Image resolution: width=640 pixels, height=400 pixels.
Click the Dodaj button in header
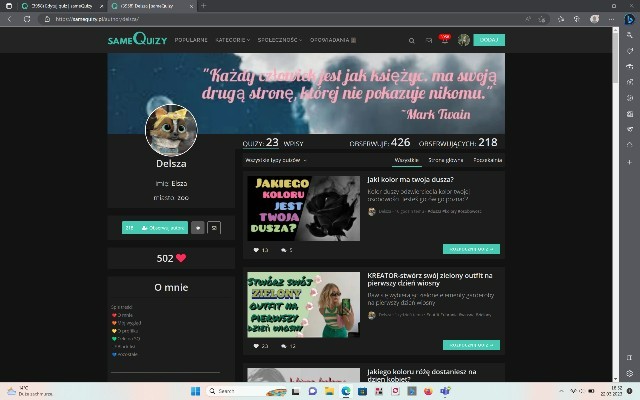[x=489, y=40]
